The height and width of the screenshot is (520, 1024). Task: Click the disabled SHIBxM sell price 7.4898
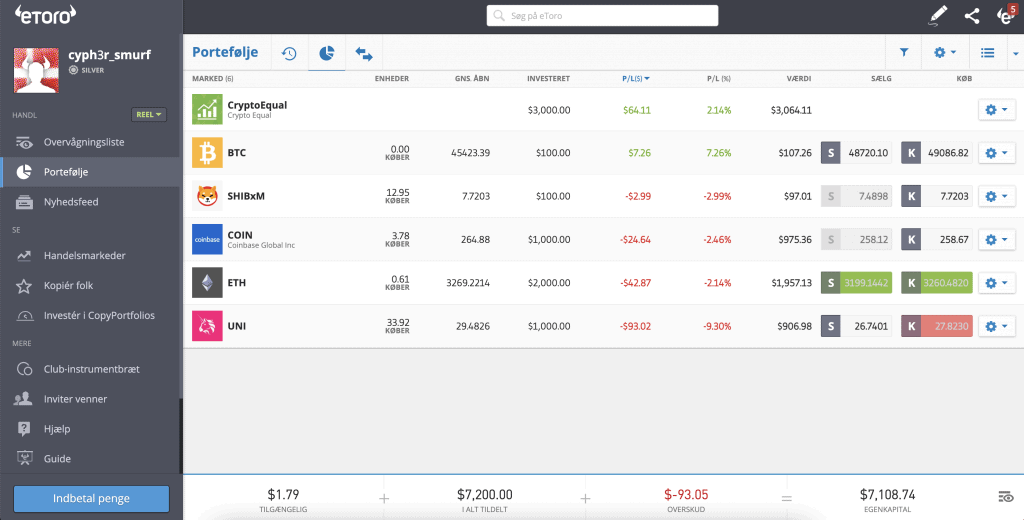(856, 196)
